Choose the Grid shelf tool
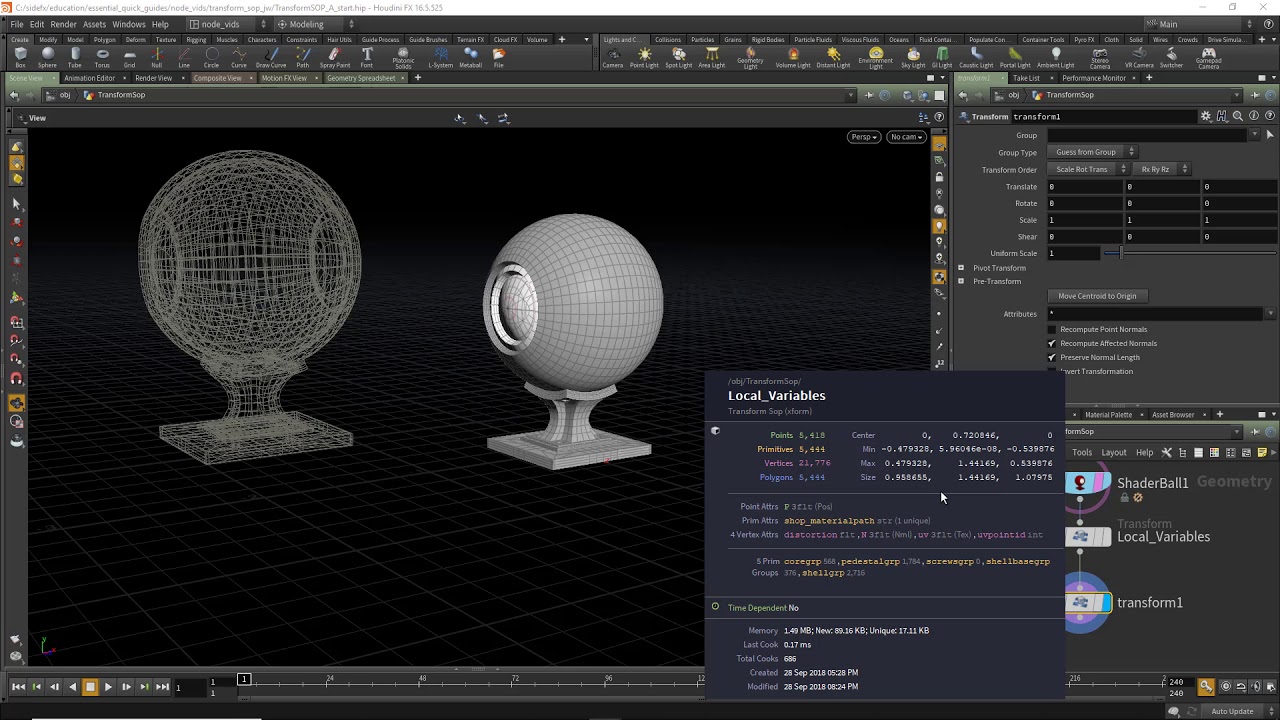The height and width of the screenshot is (720, 1280). [x=129, y=58]
